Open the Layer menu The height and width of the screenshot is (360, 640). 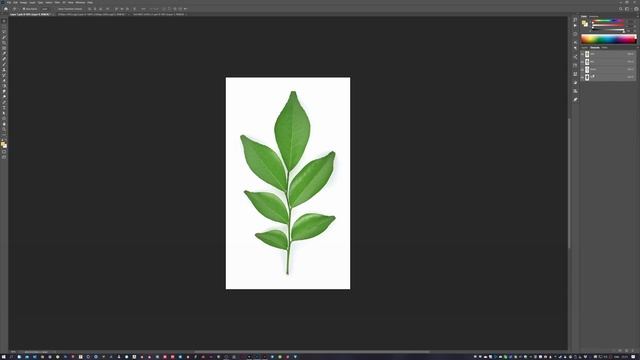coord(32,2)
